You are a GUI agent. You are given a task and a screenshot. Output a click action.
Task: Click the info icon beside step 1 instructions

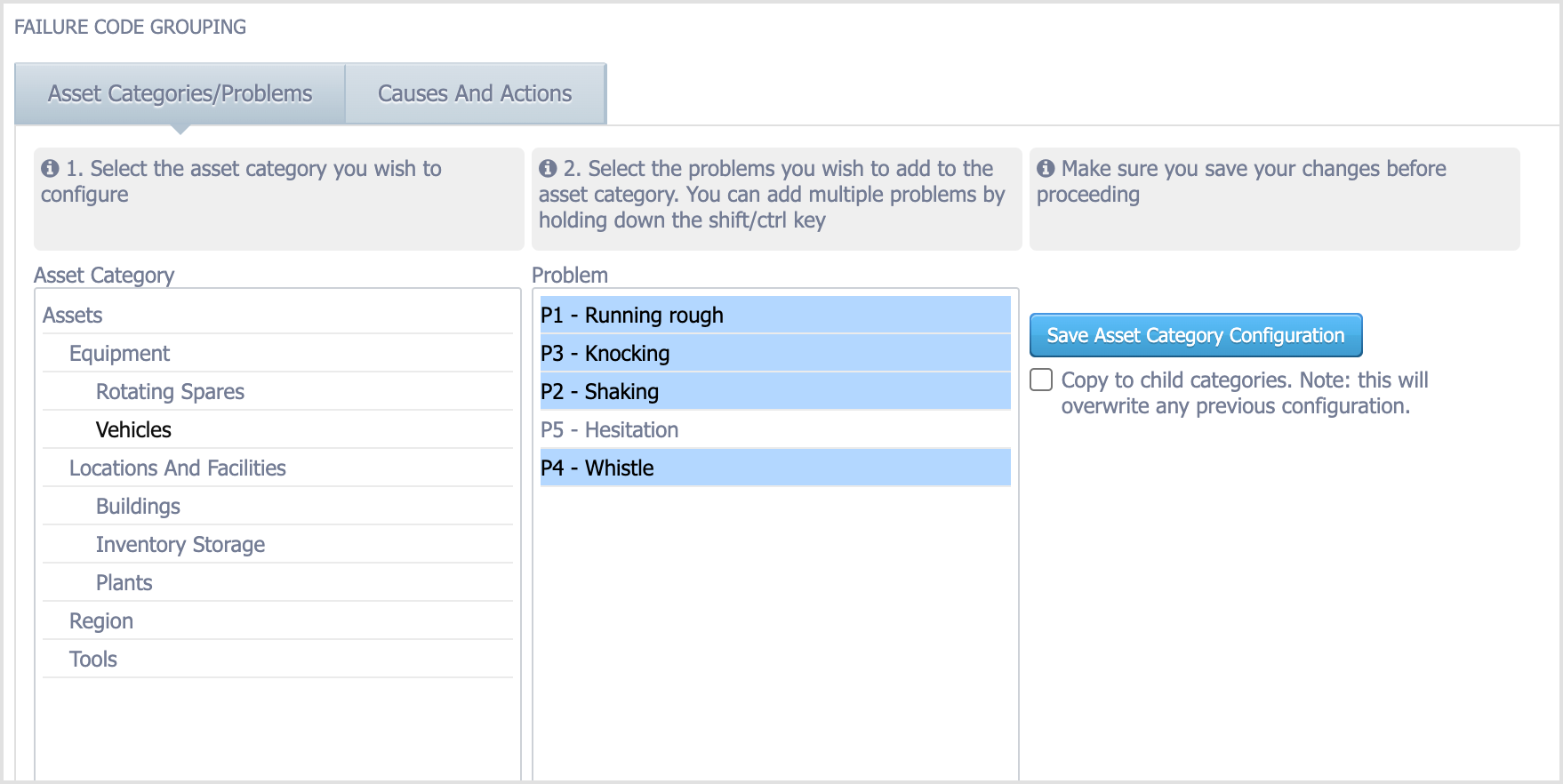click(x=51, y=169)
